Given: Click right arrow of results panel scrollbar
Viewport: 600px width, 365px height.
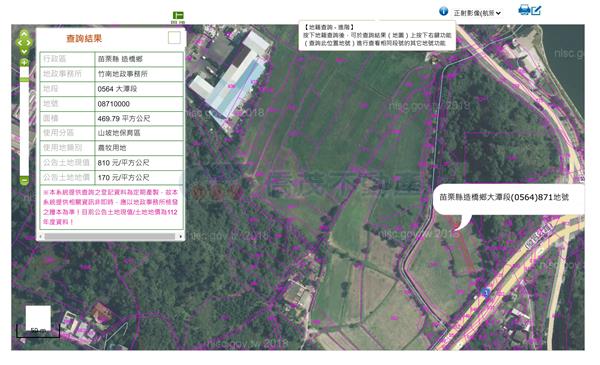Looking at the screenshot, I should [180, 236].
